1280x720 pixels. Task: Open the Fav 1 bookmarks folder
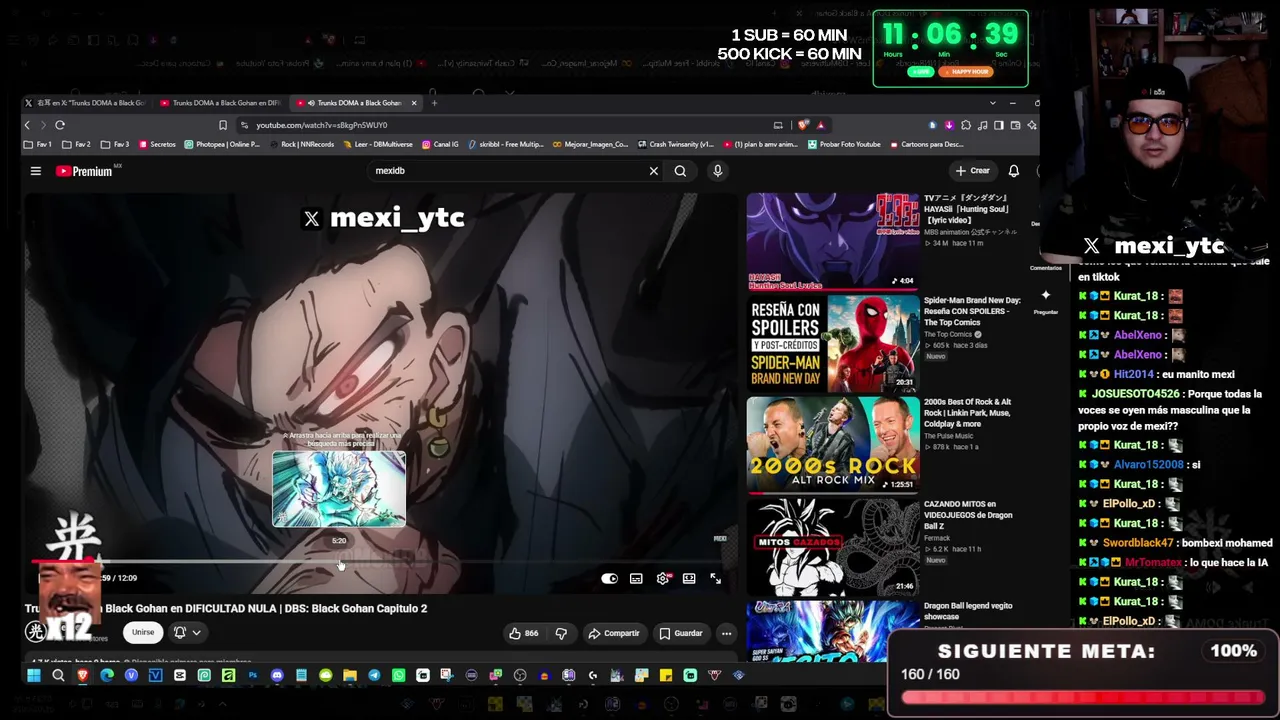pyautogui.click(x=38, y=145)
